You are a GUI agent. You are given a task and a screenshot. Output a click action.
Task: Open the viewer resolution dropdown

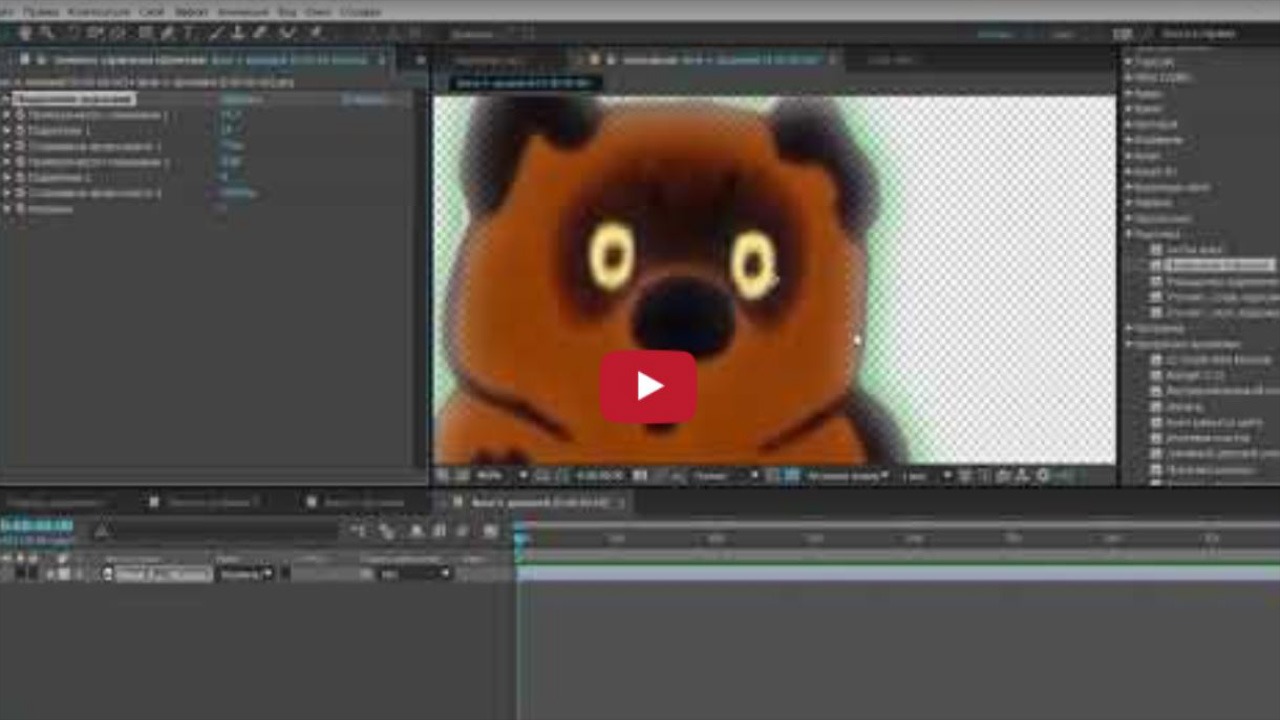pyautogui.click(x=727, y=476)
